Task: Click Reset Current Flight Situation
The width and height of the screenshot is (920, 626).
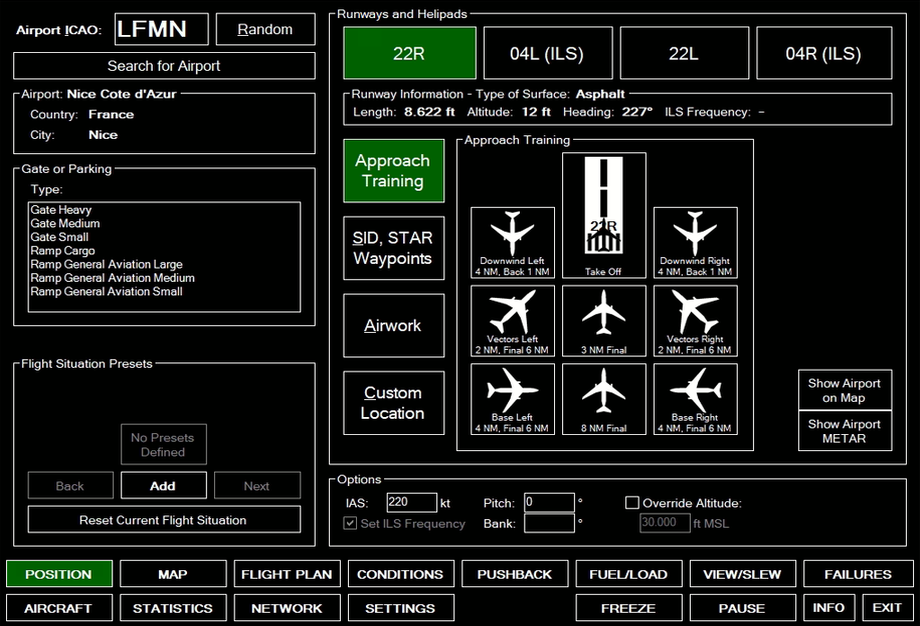Action: point(164,519)
